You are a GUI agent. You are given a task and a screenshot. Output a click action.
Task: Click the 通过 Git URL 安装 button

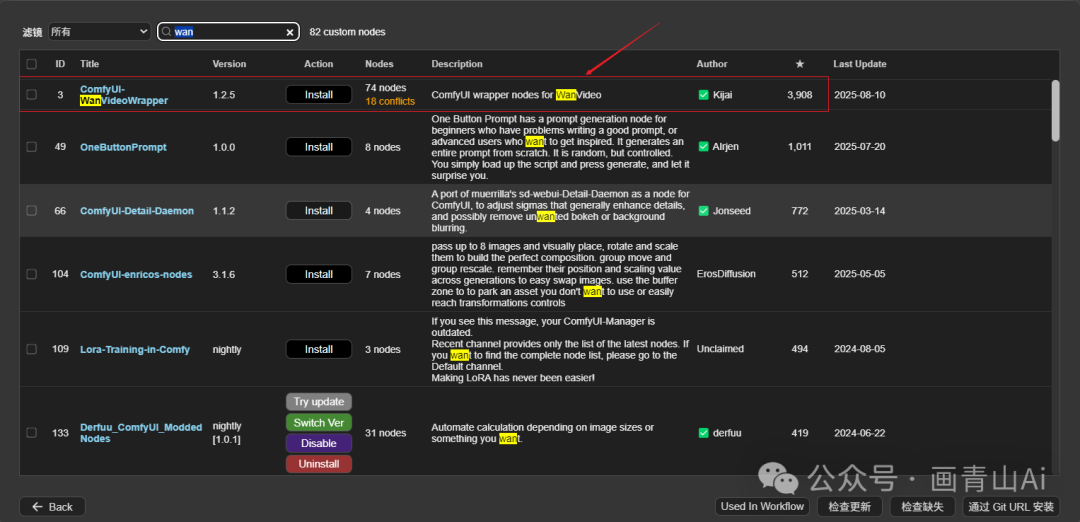pyautogui.click(x=1011, y=507)
